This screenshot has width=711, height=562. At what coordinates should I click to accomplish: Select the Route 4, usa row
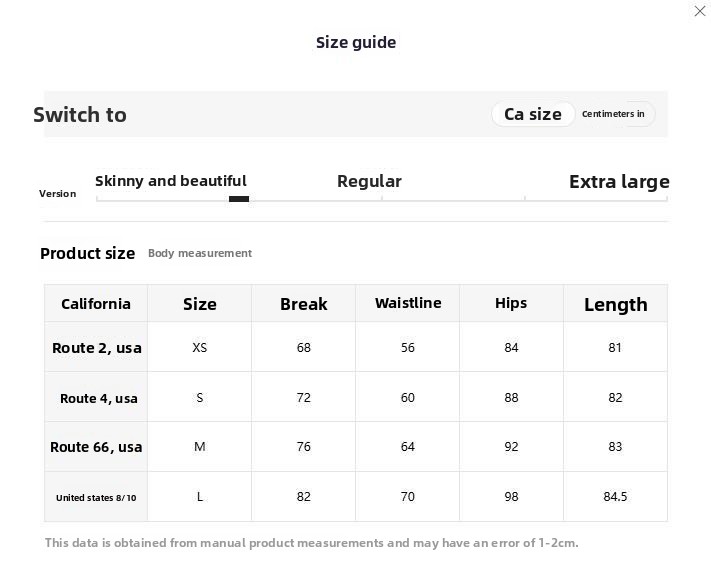coord(356,397)
